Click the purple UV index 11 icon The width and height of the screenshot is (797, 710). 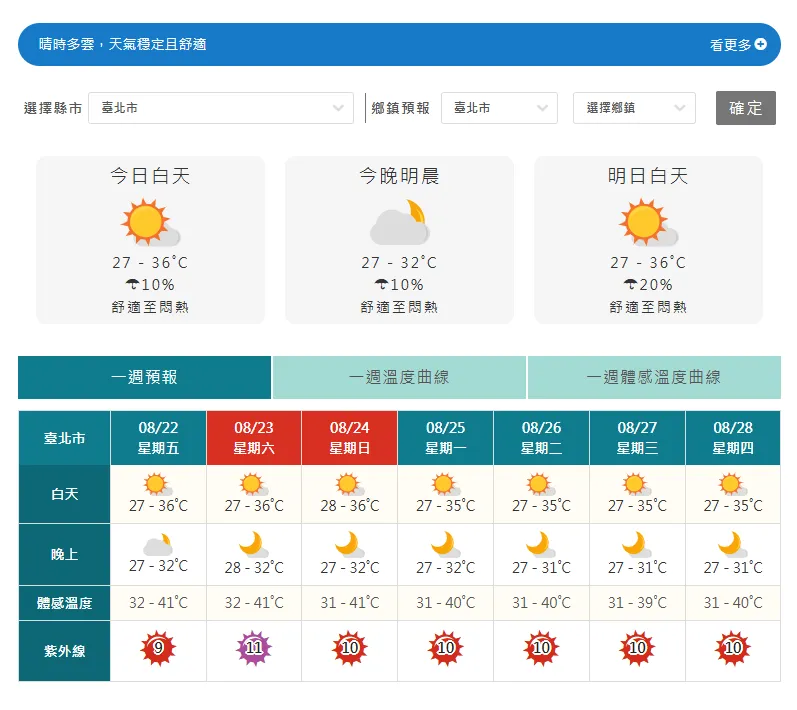point(254,648)
